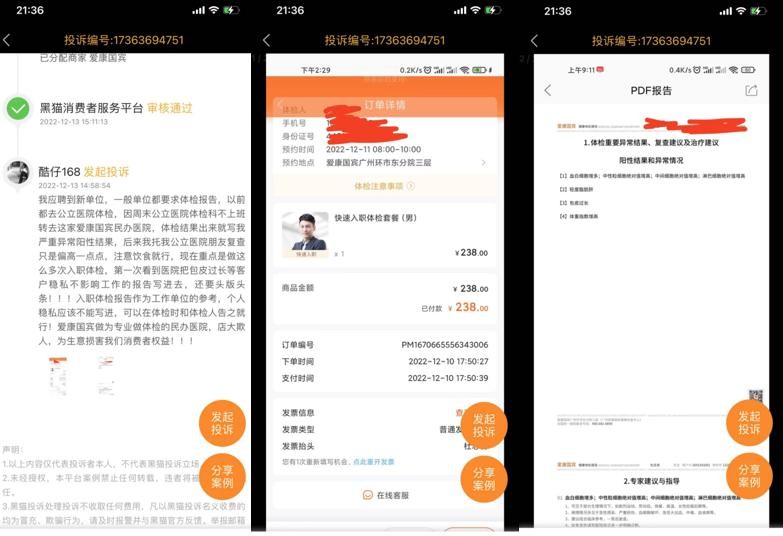Tap timestamp 2022-12-13 15:11:13

pyautogui.click(x=73, y=122)
